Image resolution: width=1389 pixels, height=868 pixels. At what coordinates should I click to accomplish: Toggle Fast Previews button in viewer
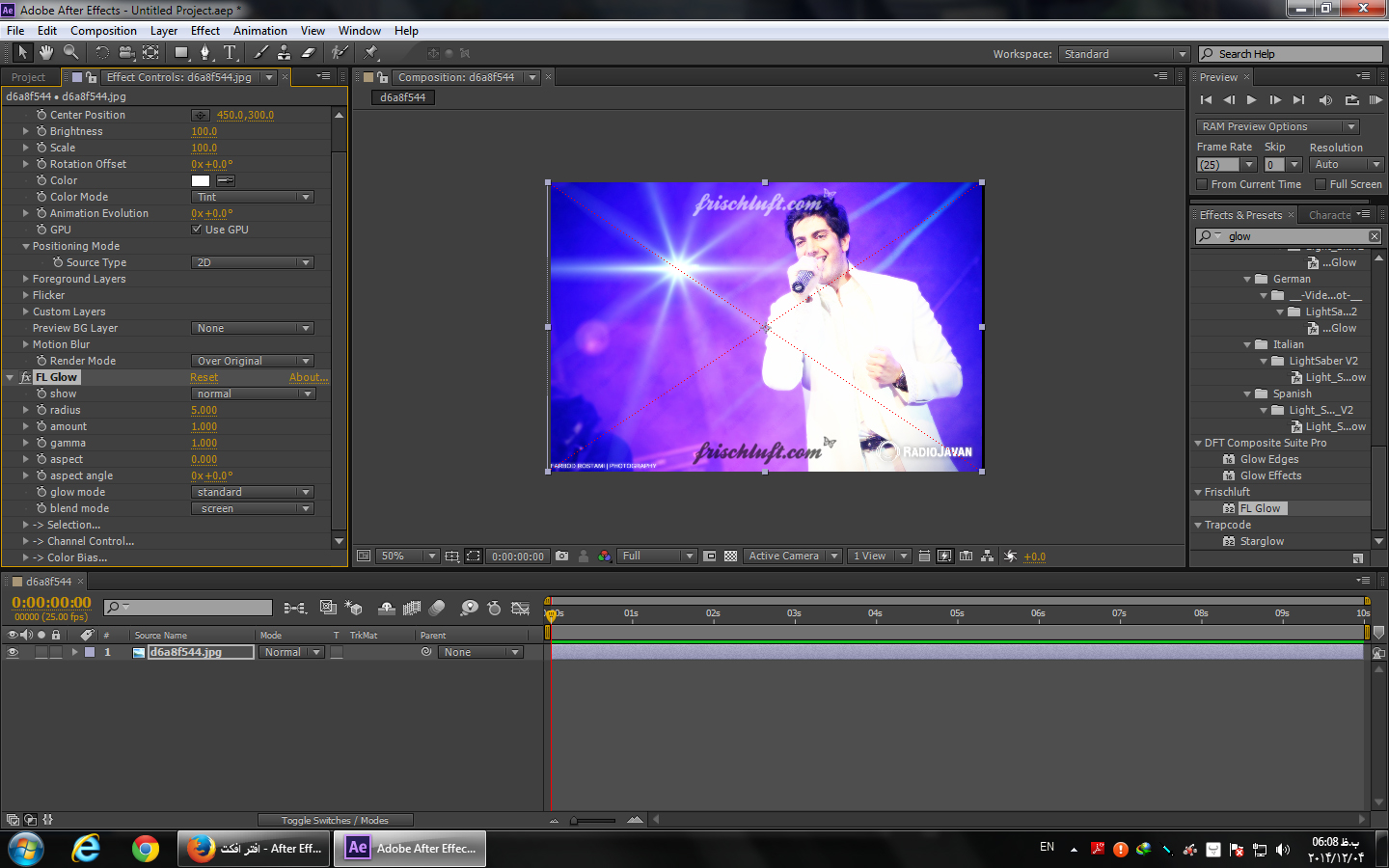tap(944, 556)
